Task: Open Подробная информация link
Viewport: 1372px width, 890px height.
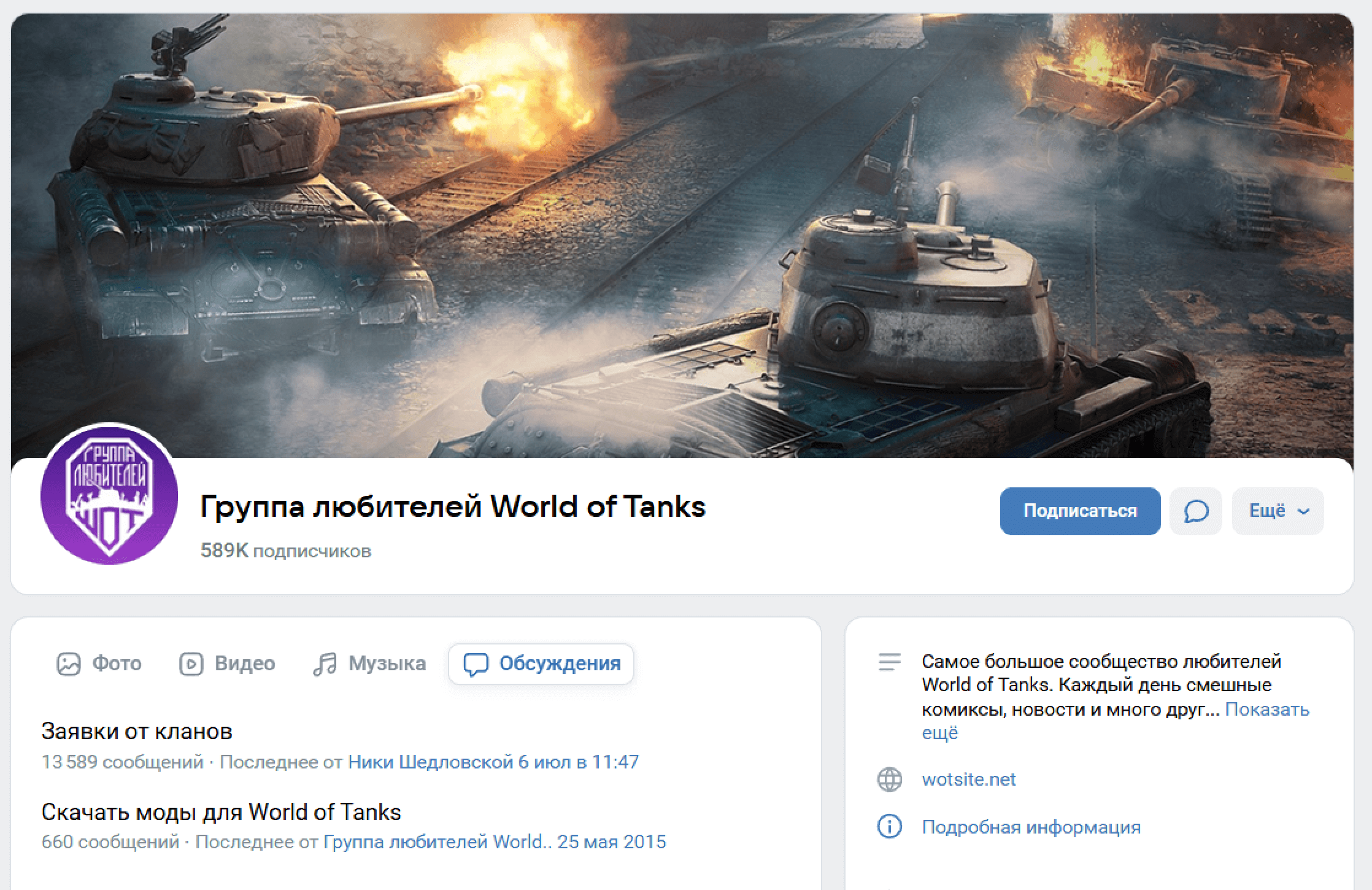Action: [x=1031, y=827]
